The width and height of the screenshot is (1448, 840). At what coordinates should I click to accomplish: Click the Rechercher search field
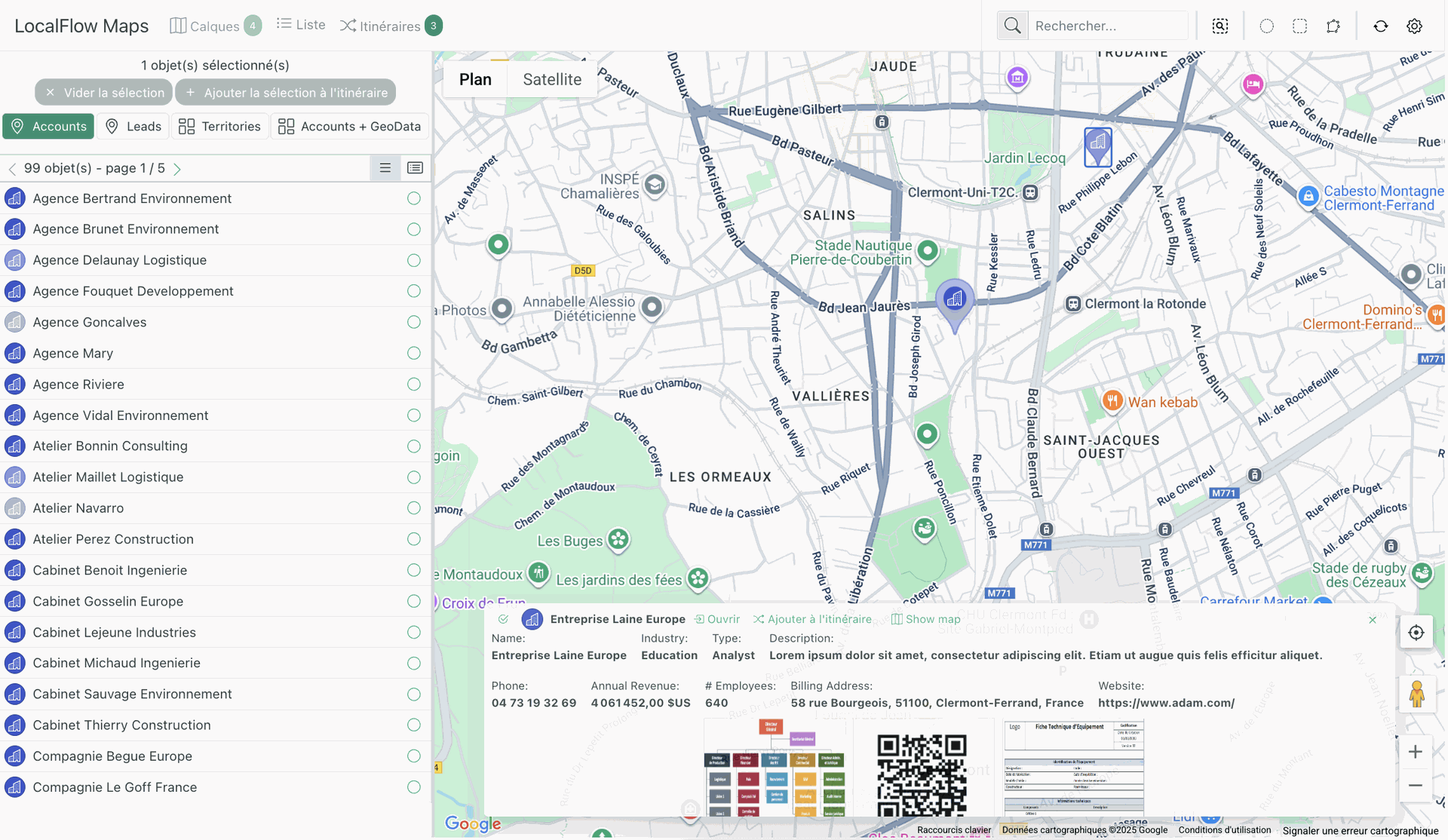(1106, 26)
